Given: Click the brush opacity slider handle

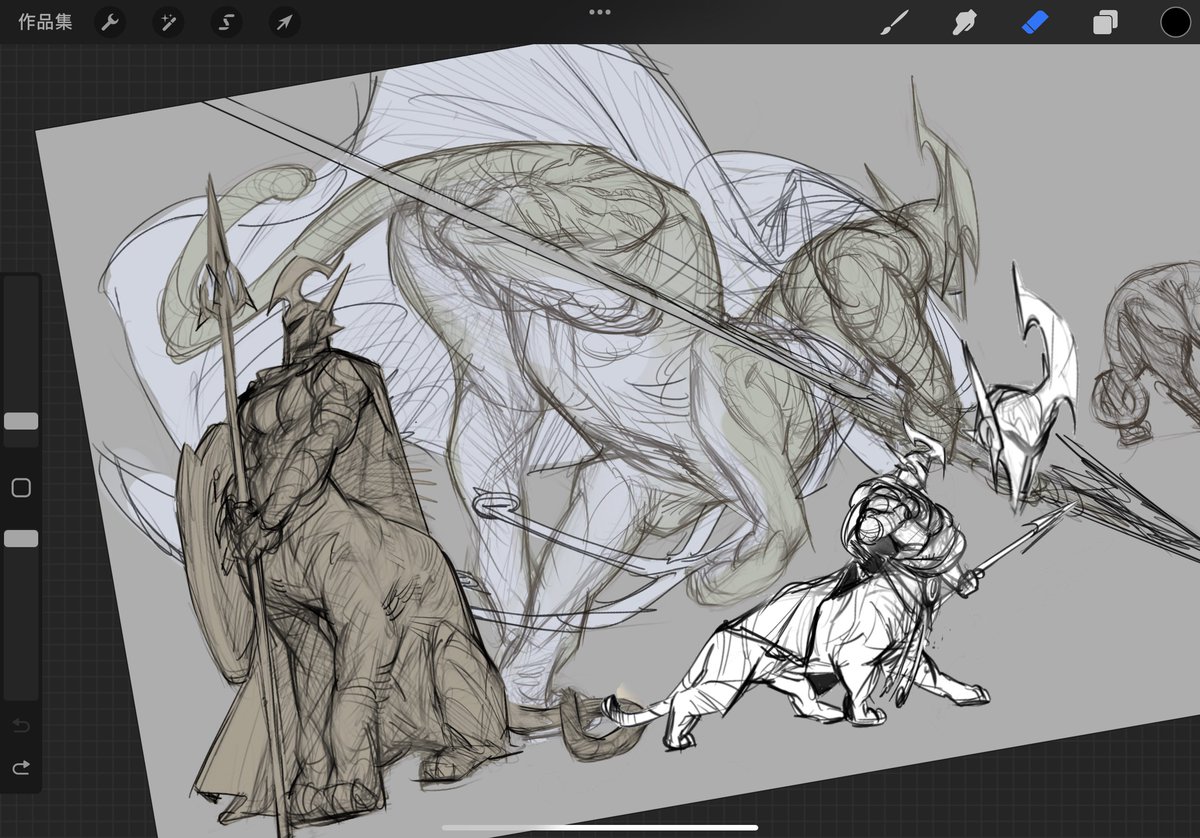Looking at the screenshot, I should tap(21, 538).
